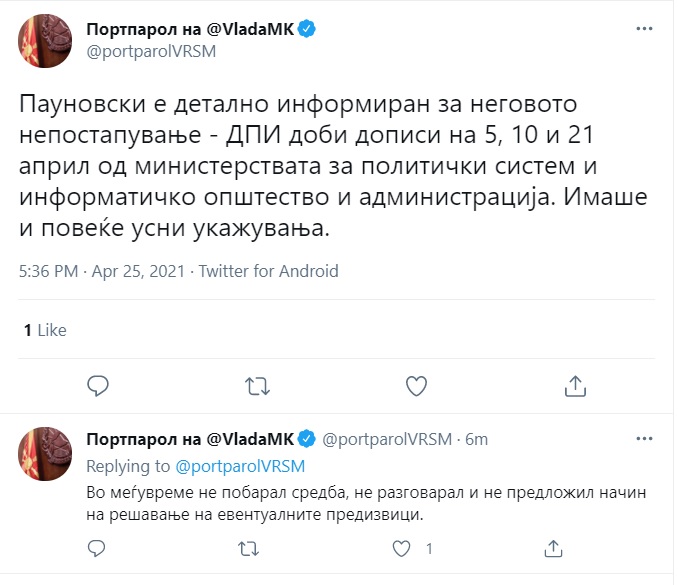Retweet the reply tweet
Image resolution: width=678 pixels, height=585 pixels.
click(x=249, y=549)
